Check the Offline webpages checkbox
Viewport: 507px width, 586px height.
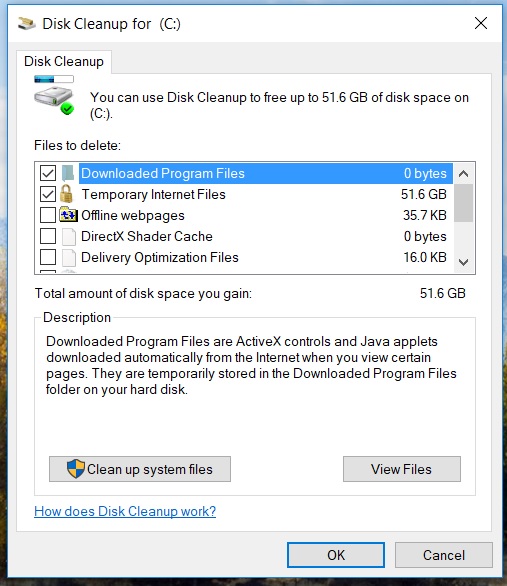(48, 215)
